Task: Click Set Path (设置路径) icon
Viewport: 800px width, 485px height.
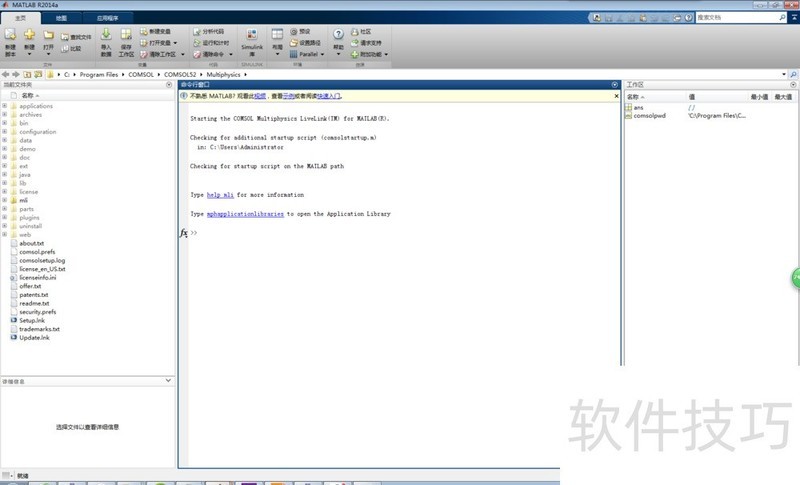Action: point(293,43)
